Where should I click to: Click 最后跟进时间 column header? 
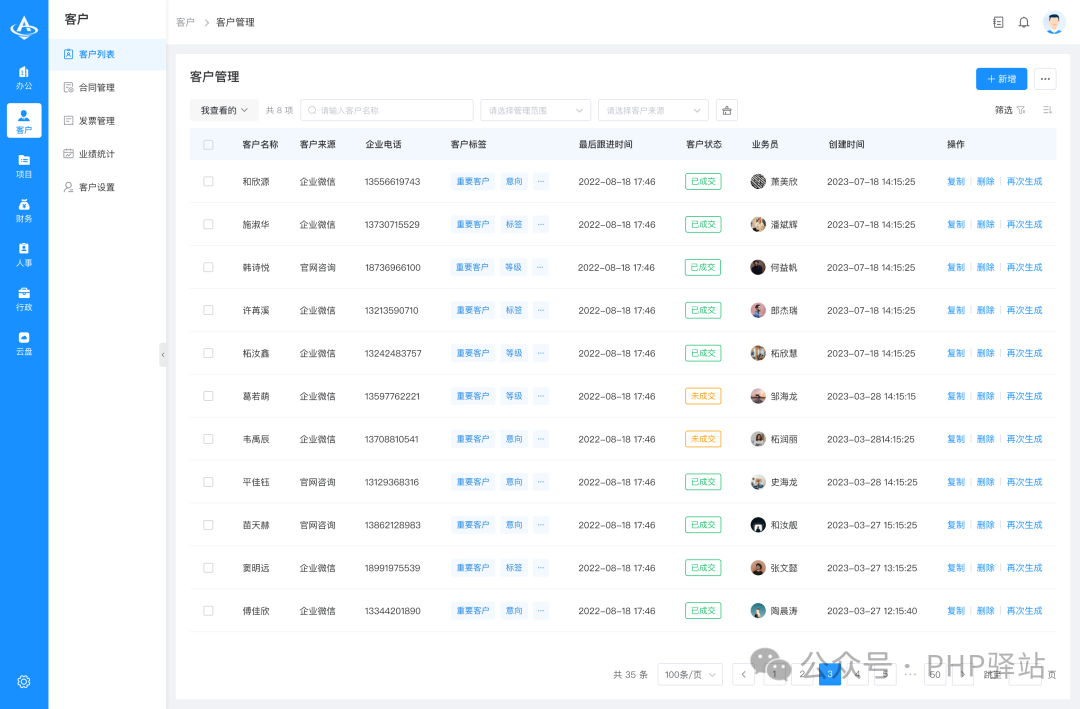click(605, 145)
